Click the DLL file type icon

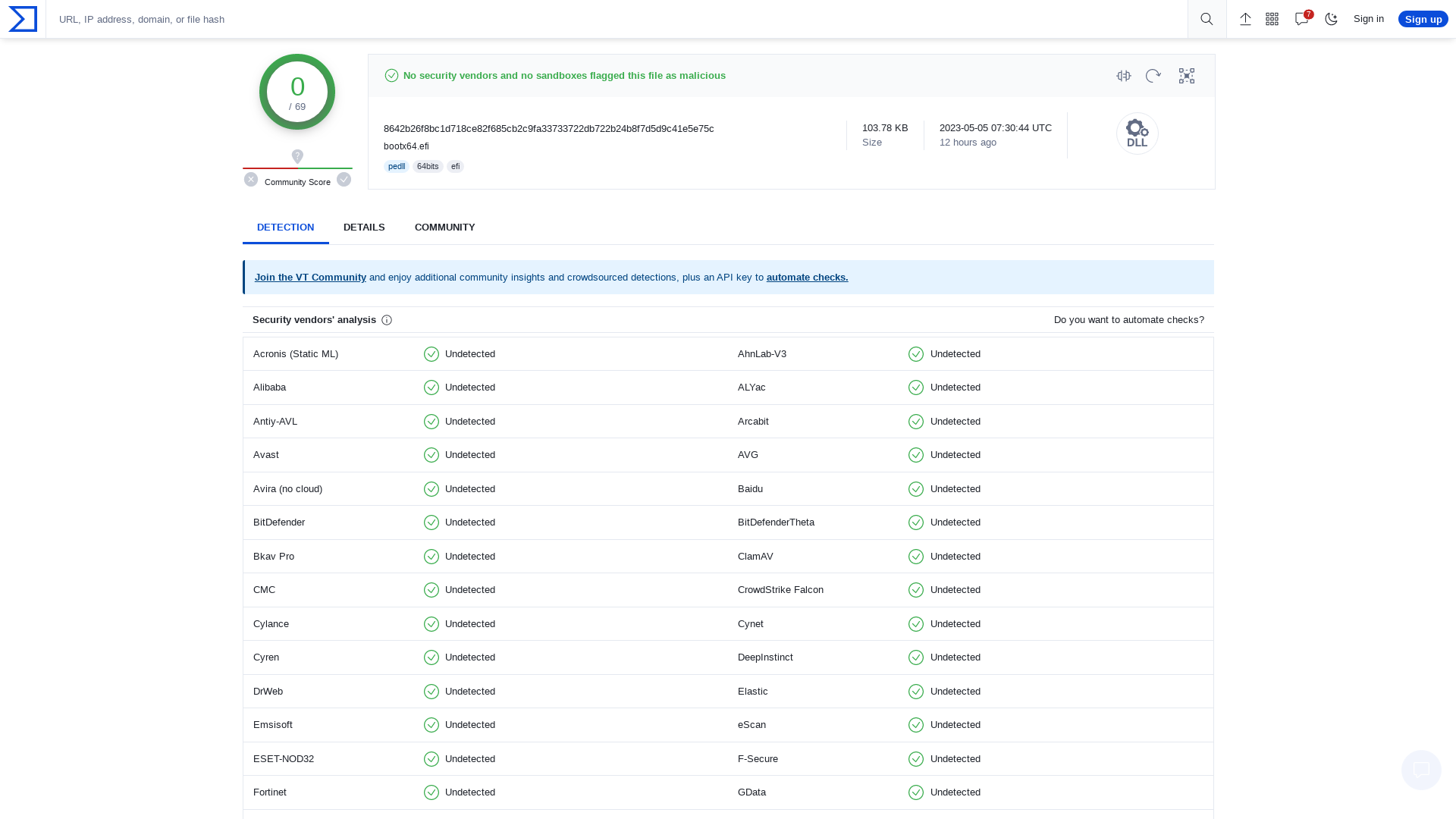1137,133
